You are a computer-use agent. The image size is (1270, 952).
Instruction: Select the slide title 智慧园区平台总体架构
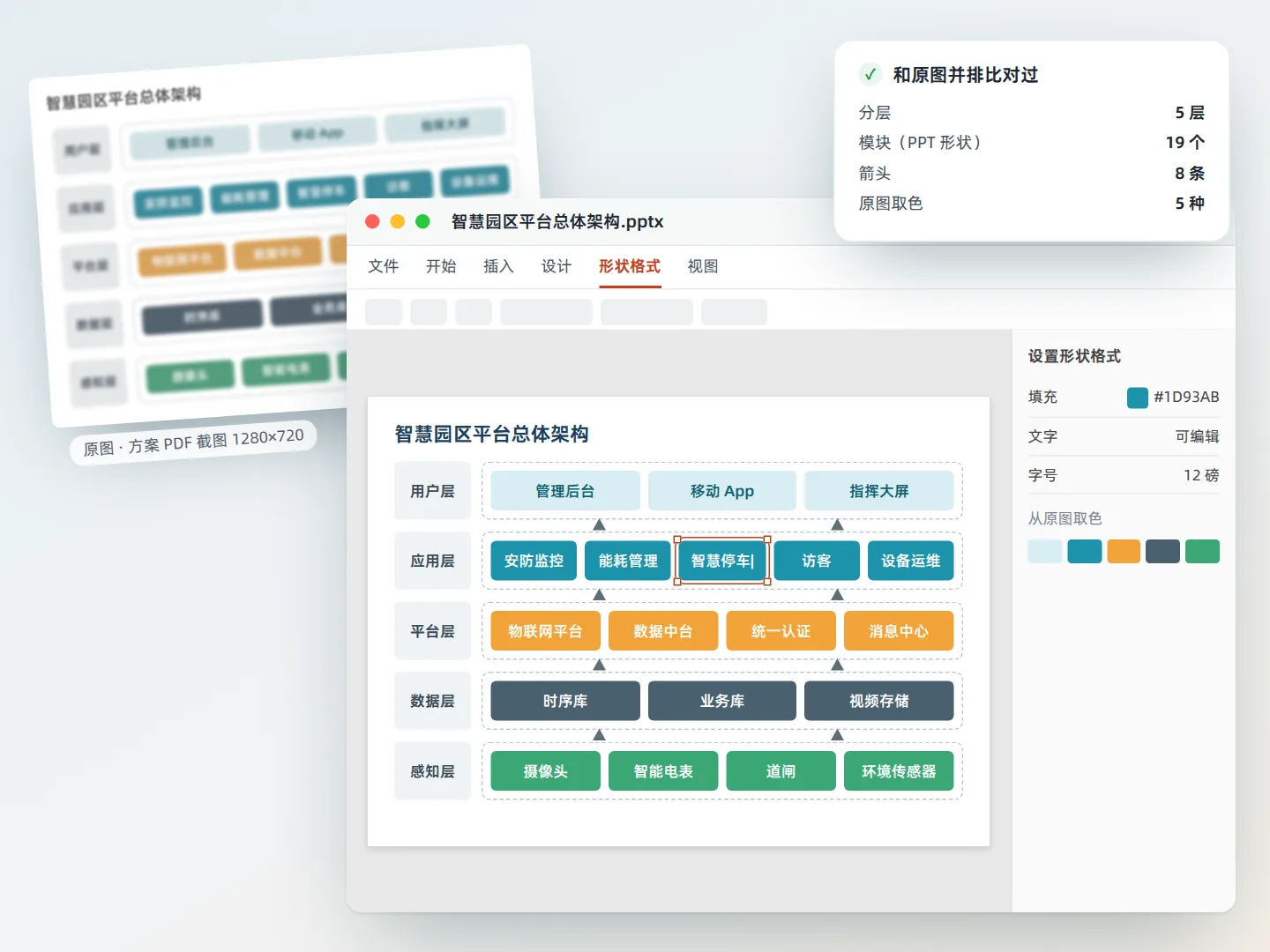click(491, 434)
